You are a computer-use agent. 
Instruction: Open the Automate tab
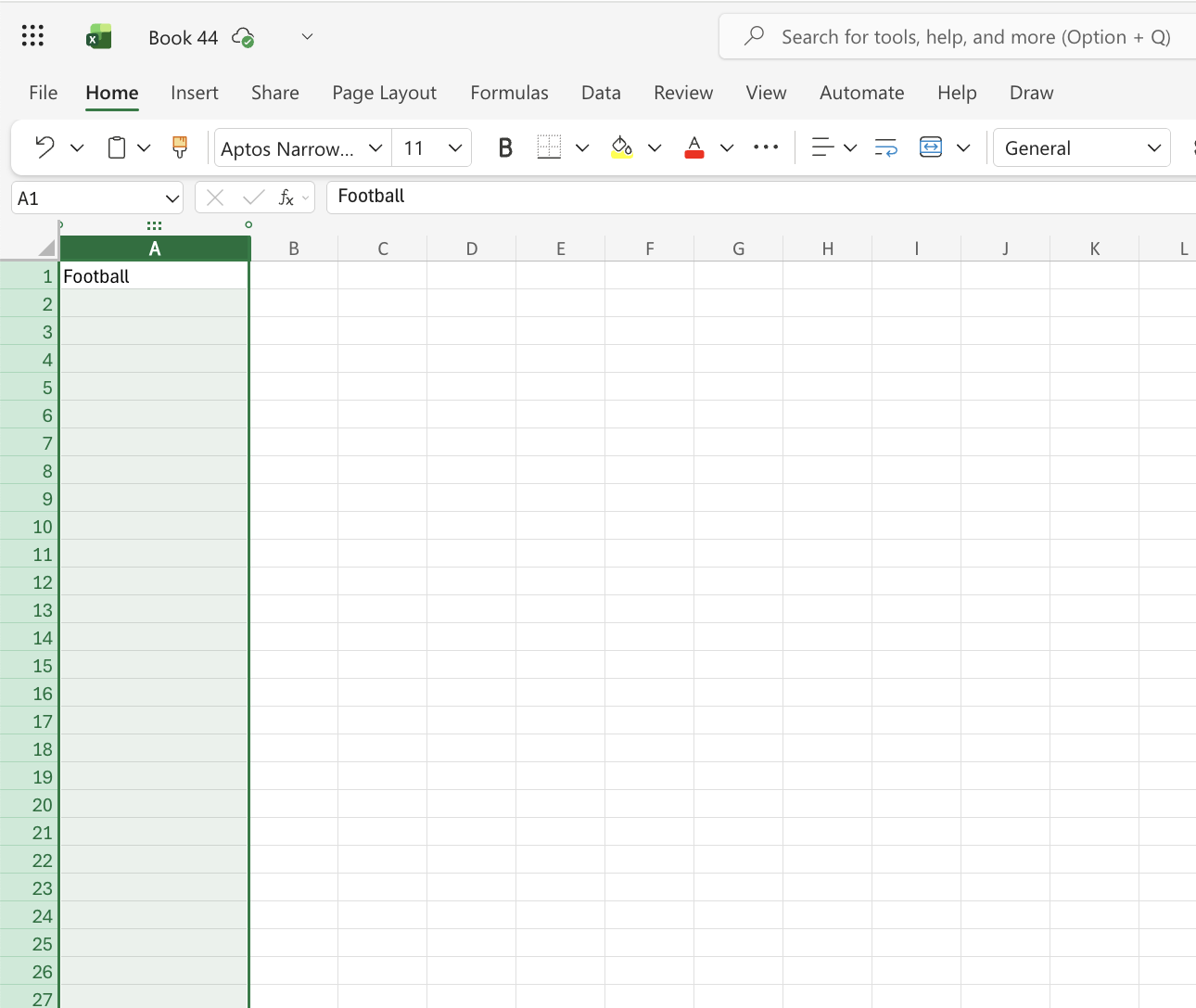pos(861,93)
